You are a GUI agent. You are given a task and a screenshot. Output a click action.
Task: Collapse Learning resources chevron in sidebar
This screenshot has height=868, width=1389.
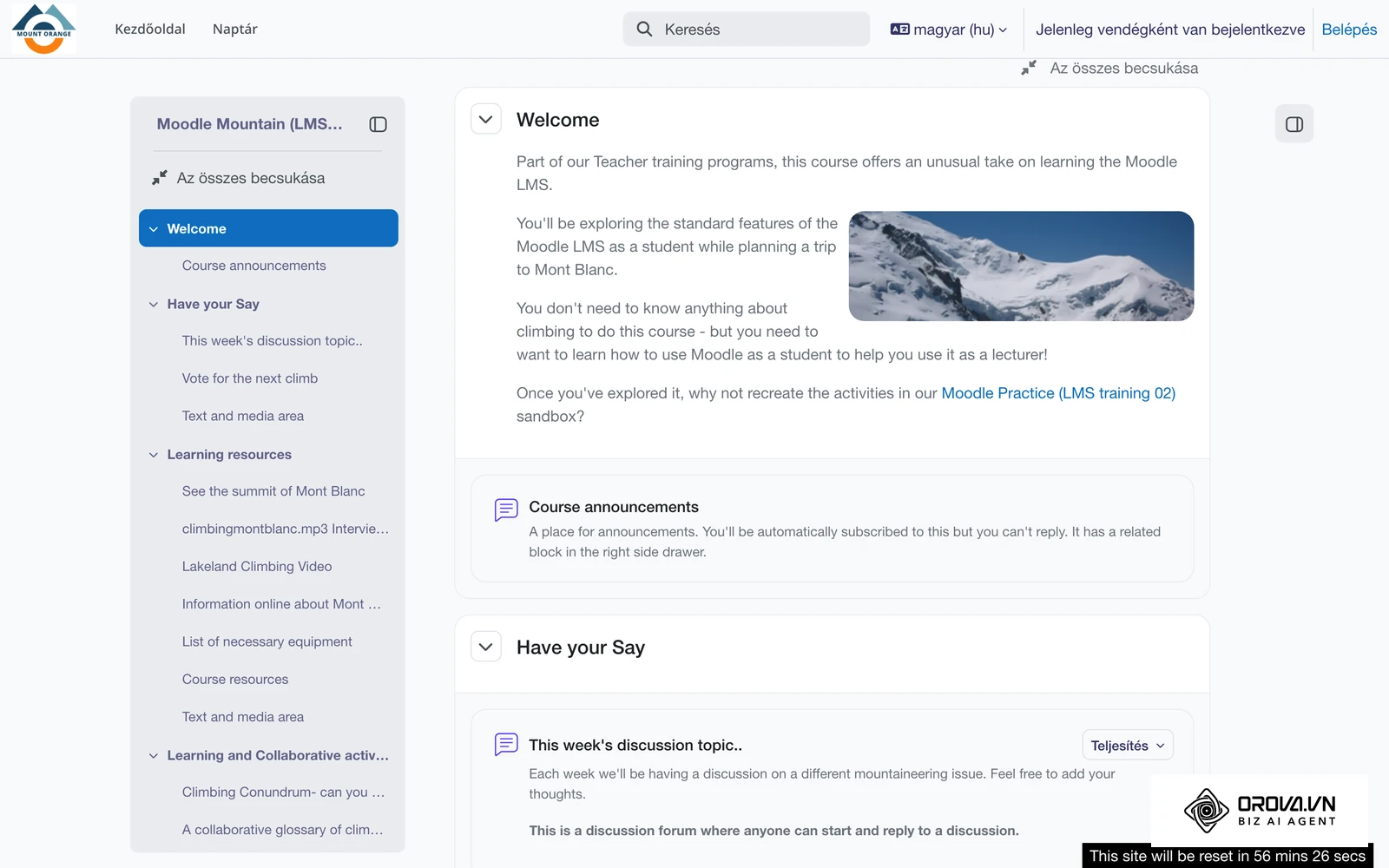coord(154,455)
